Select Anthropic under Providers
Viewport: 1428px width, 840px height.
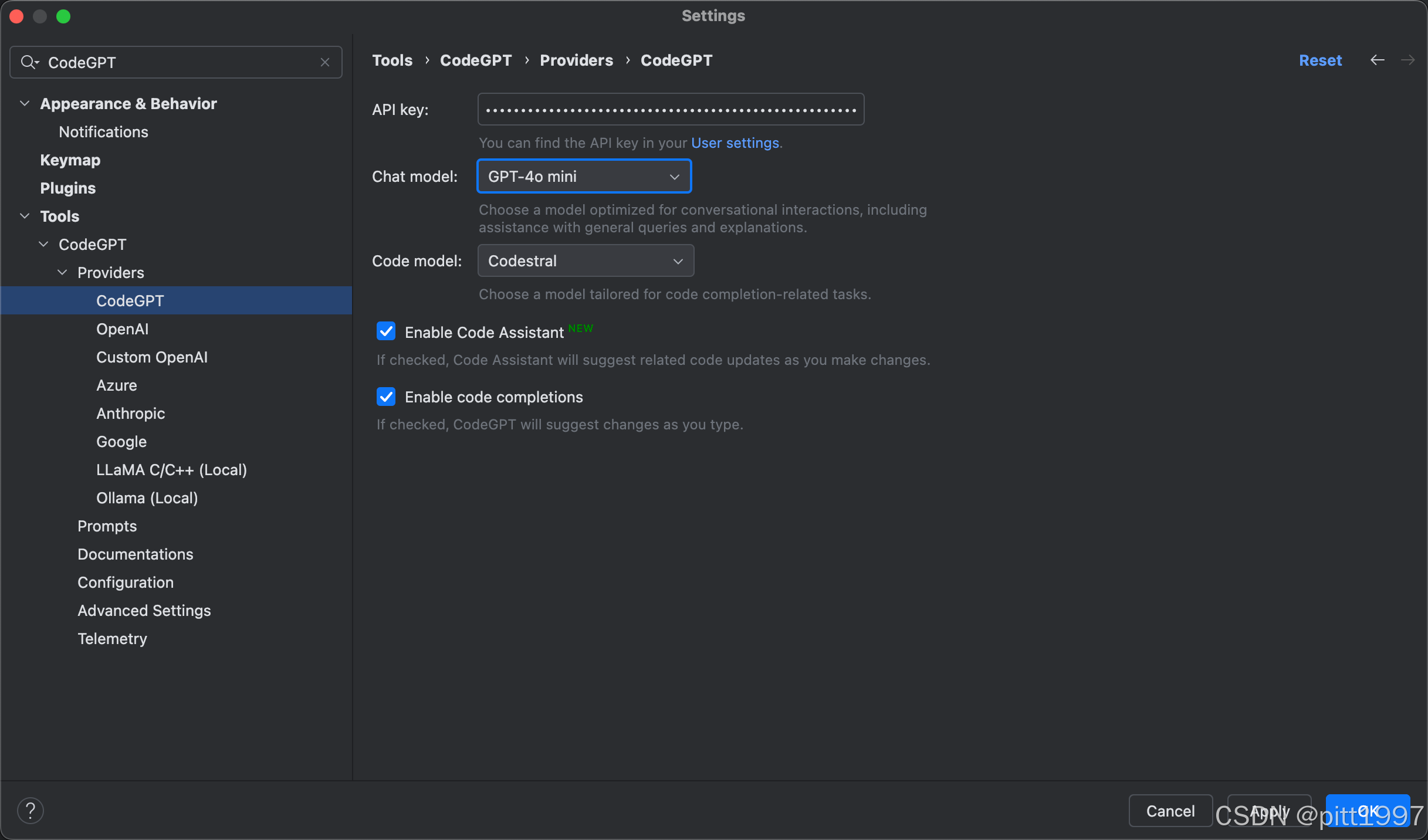130,414
